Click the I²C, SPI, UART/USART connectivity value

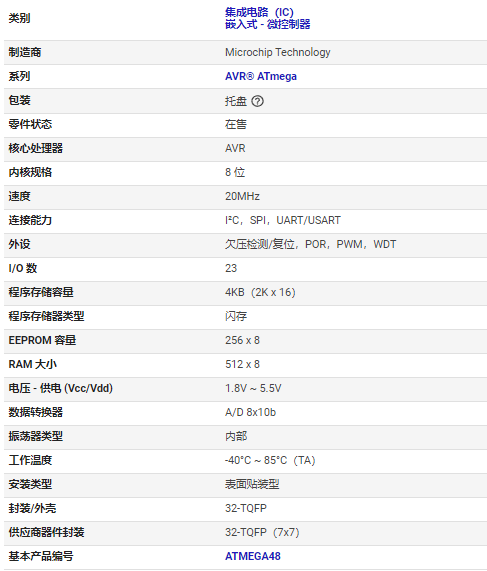(283, 220)
